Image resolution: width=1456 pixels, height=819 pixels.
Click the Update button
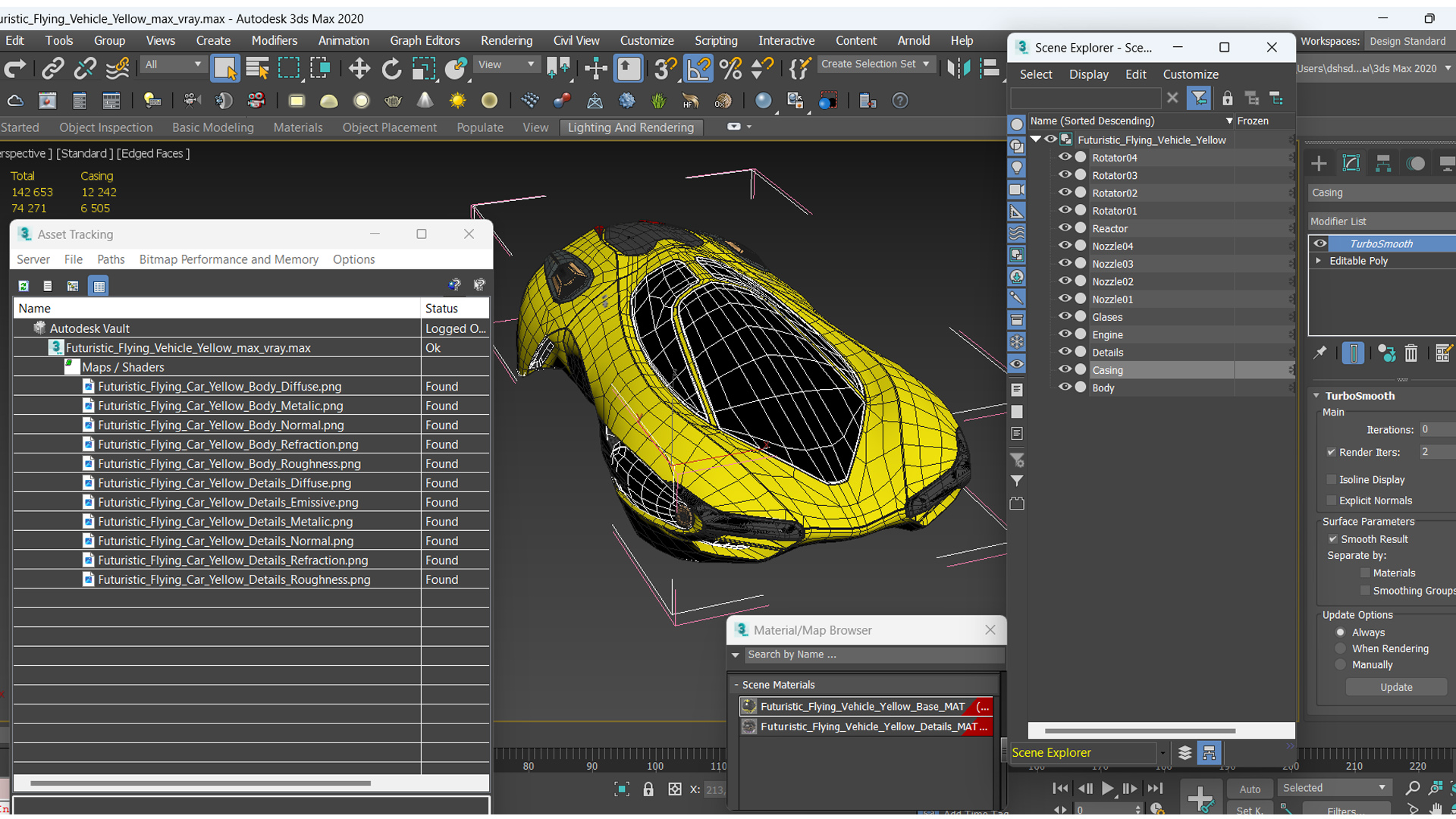[1396, 687]
